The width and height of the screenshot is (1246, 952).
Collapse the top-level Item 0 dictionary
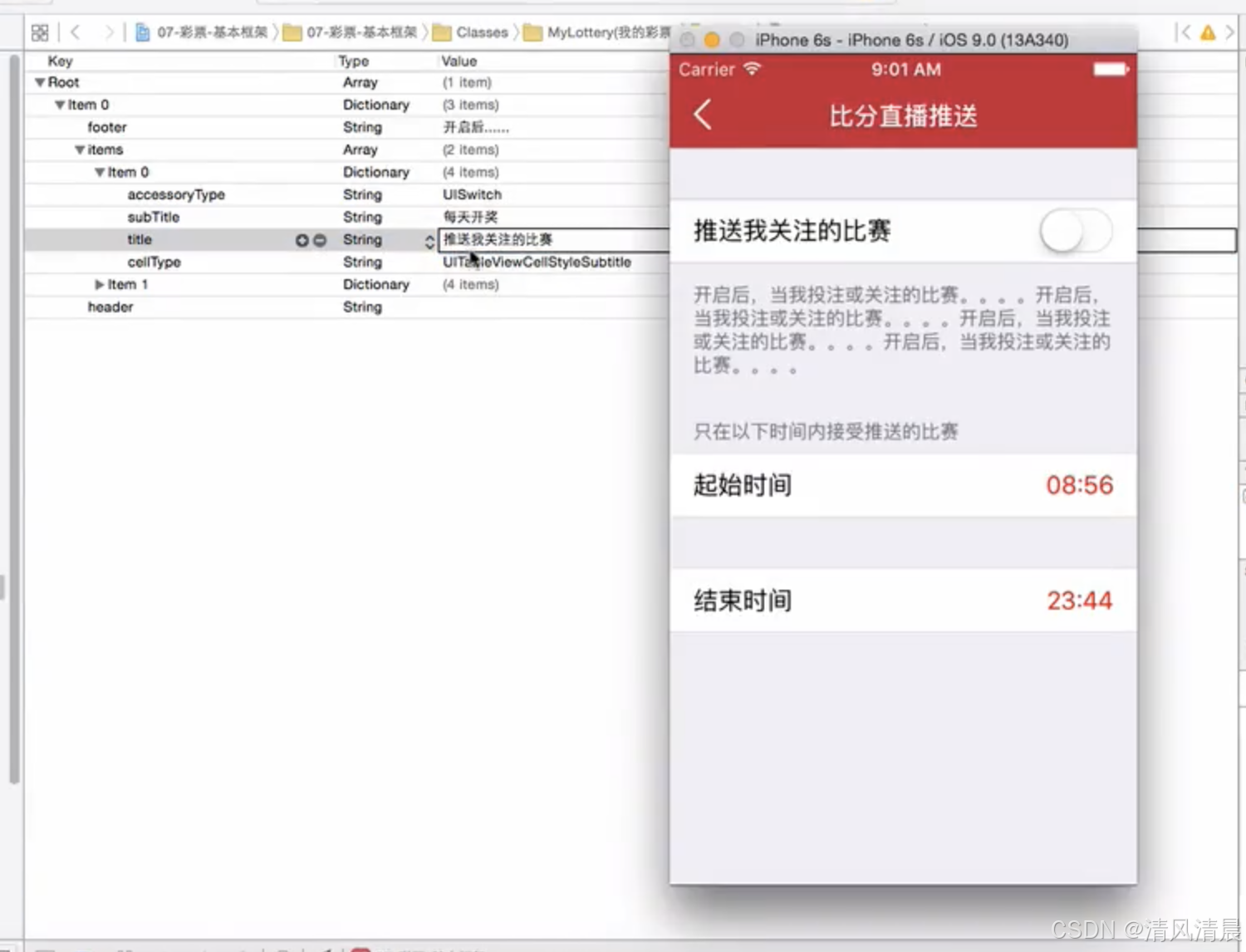click(x=59, y=105)
